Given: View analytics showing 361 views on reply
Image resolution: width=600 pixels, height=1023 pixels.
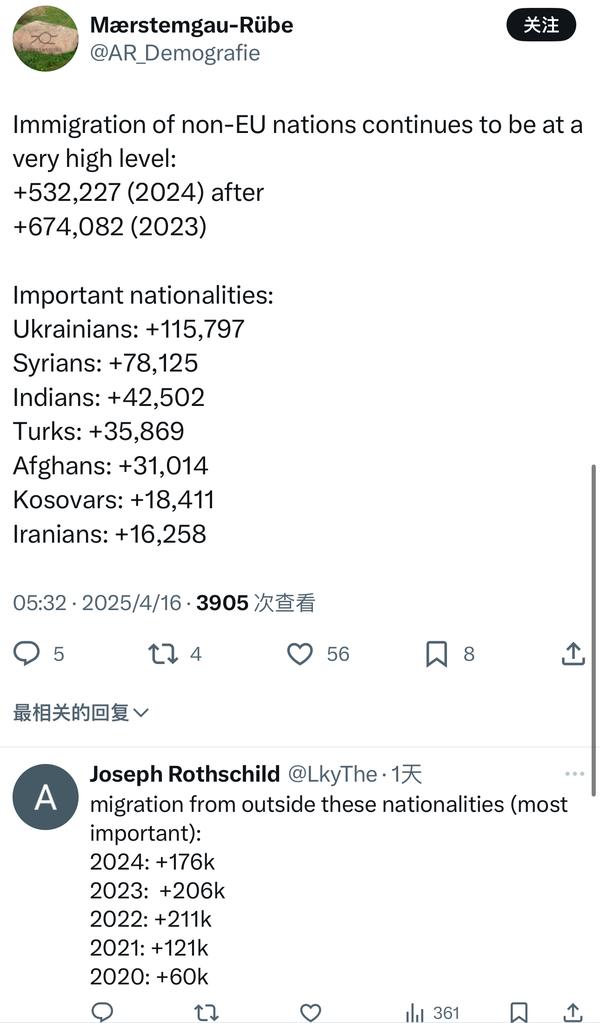Looking at the screenshot, I should click(432, 1012).
